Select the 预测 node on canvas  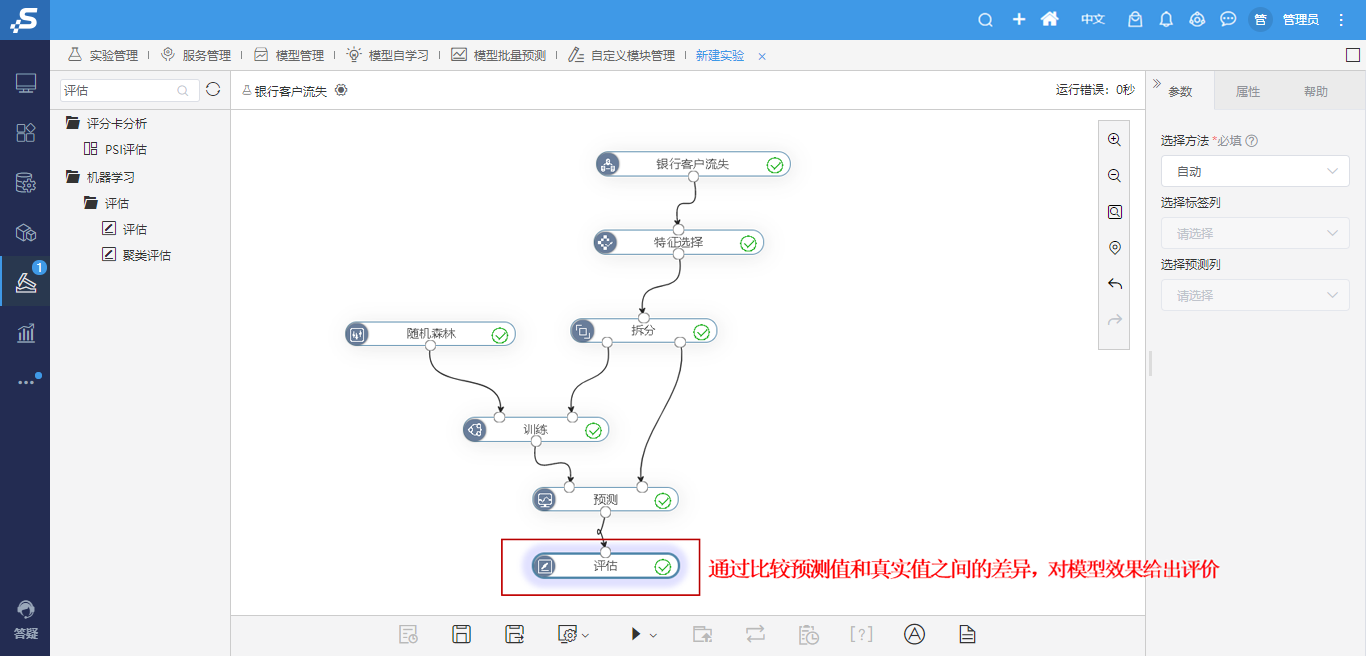click(x=605, y=499)
